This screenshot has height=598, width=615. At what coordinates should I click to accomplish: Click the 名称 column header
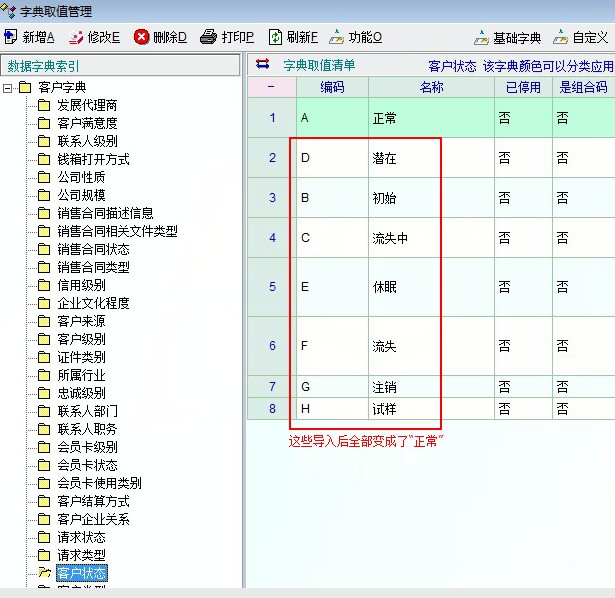pos(431,87)
